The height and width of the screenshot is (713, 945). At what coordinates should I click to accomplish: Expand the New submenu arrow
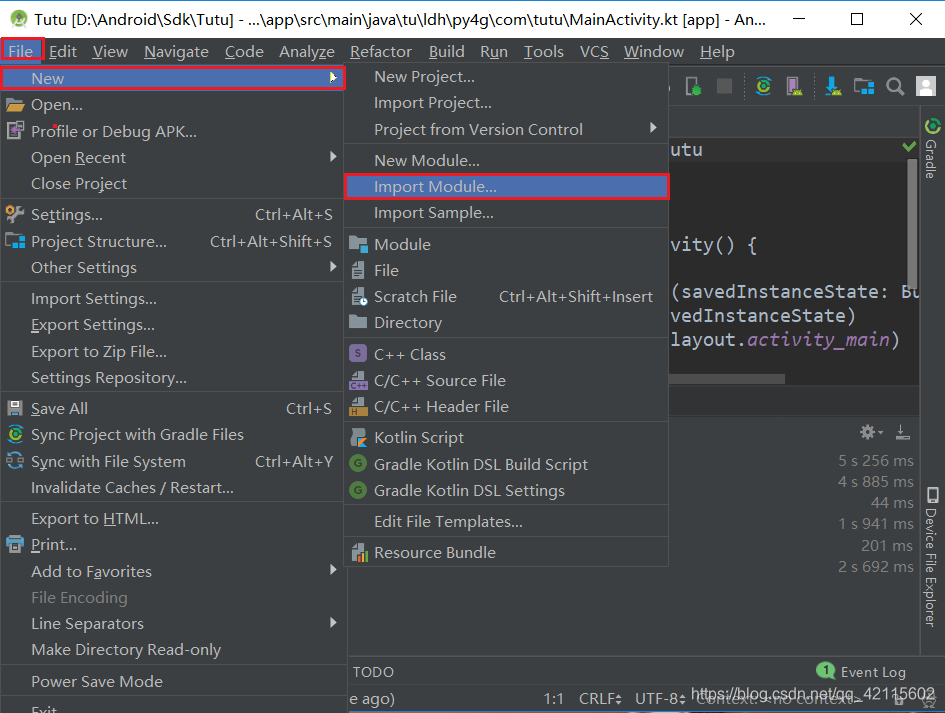click(333, 78)
